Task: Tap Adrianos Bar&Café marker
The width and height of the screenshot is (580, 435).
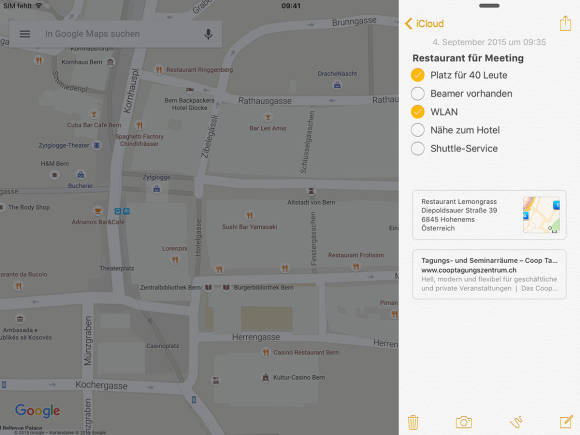Action: [x=98, y=211]
